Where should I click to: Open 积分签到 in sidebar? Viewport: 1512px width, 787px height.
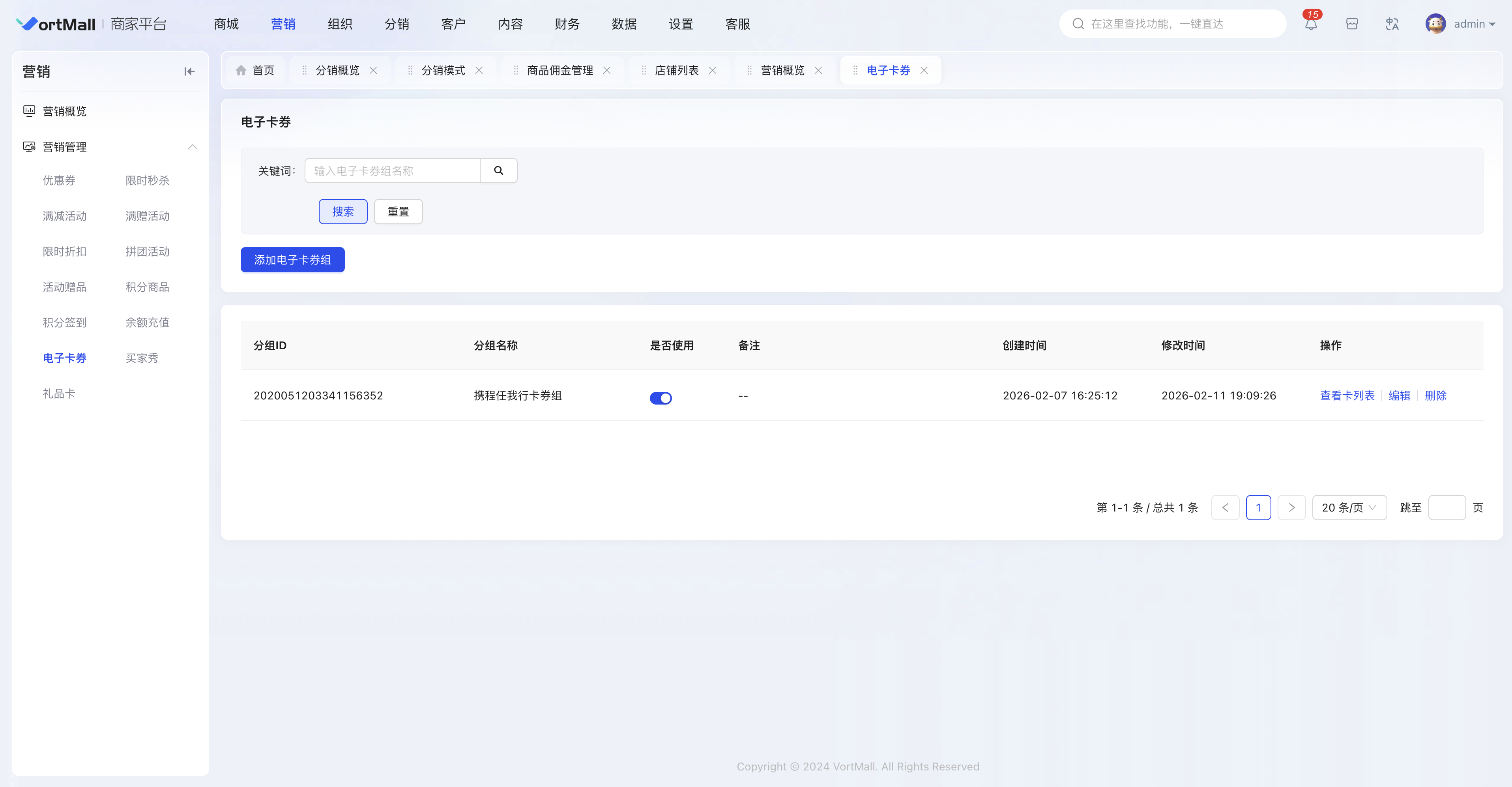(x=65, y=323)
